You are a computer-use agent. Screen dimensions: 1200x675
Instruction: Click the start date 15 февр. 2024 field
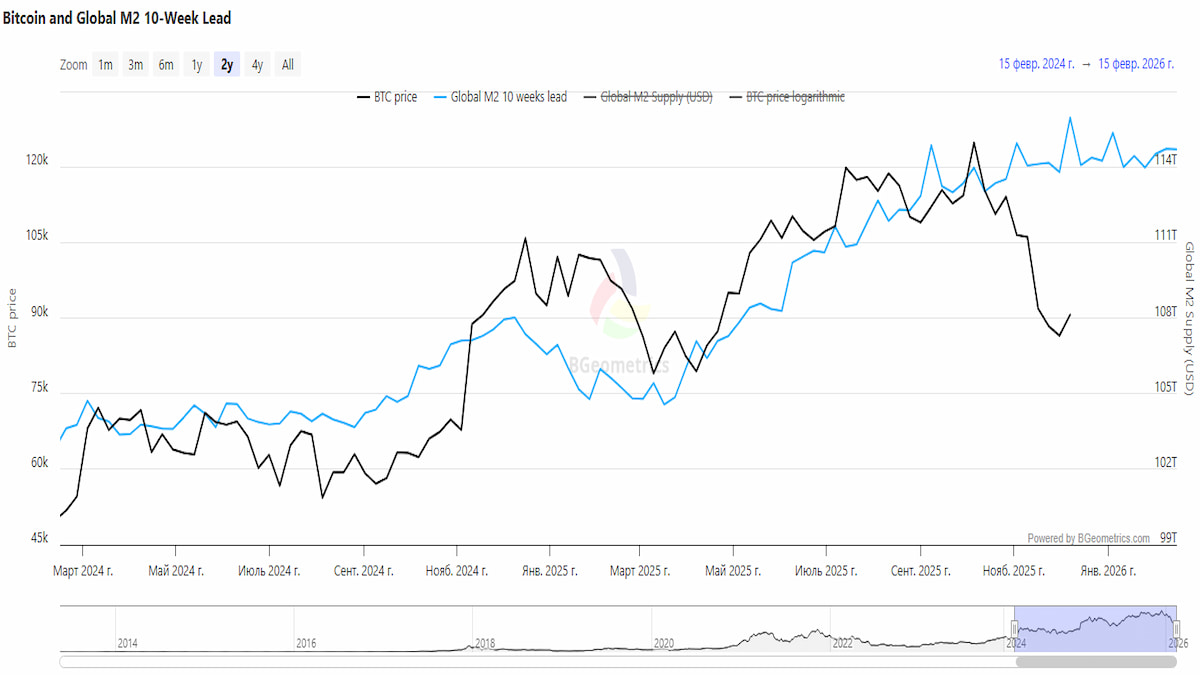pyautogui.click(x=1036, y=64)
